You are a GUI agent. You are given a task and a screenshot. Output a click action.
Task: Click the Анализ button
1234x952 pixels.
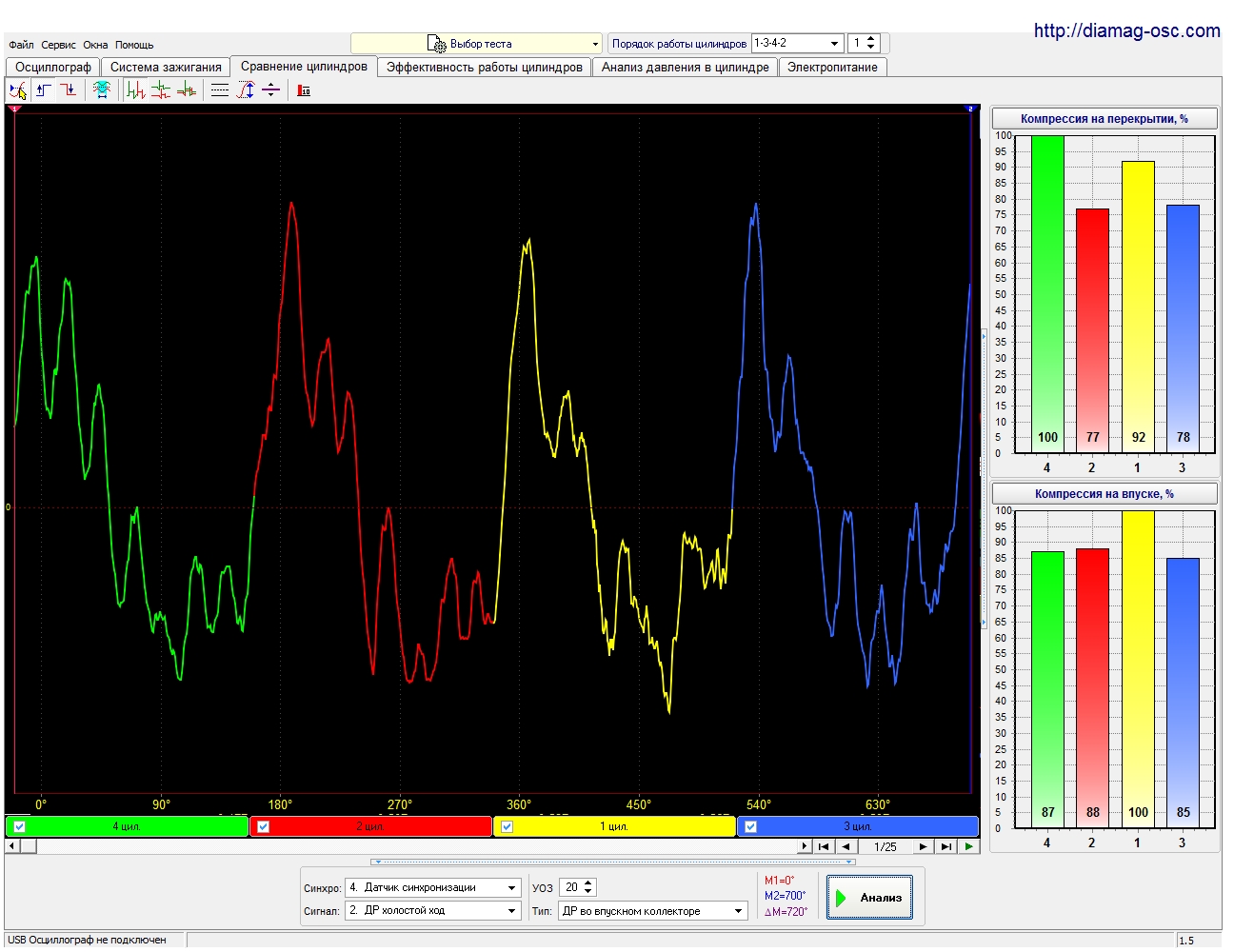pyautogui.click(x=869, y=898)
